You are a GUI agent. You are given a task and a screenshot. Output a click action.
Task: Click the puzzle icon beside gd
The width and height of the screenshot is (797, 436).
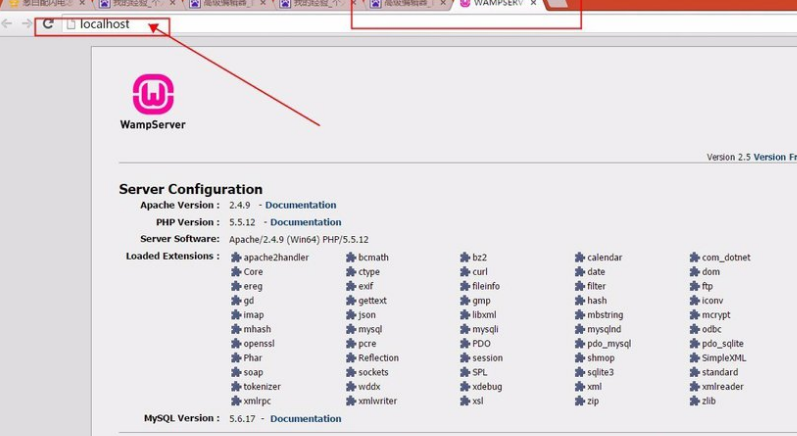click(236, 300)
